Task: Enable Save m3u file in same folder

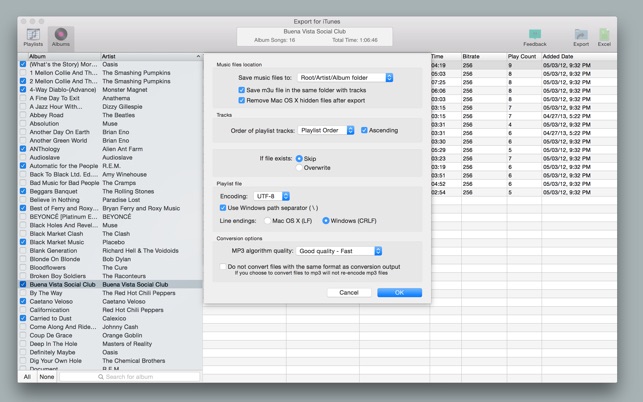Action: pos(241,90)
